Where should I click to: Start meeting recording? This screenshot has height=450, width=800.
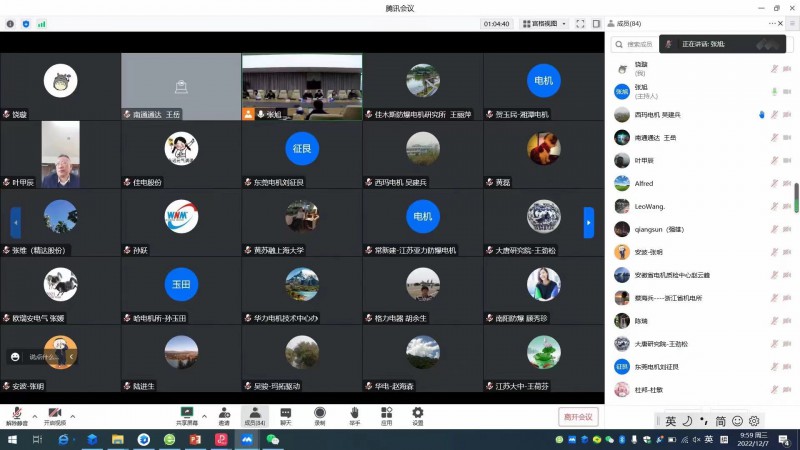click(320, 416)
